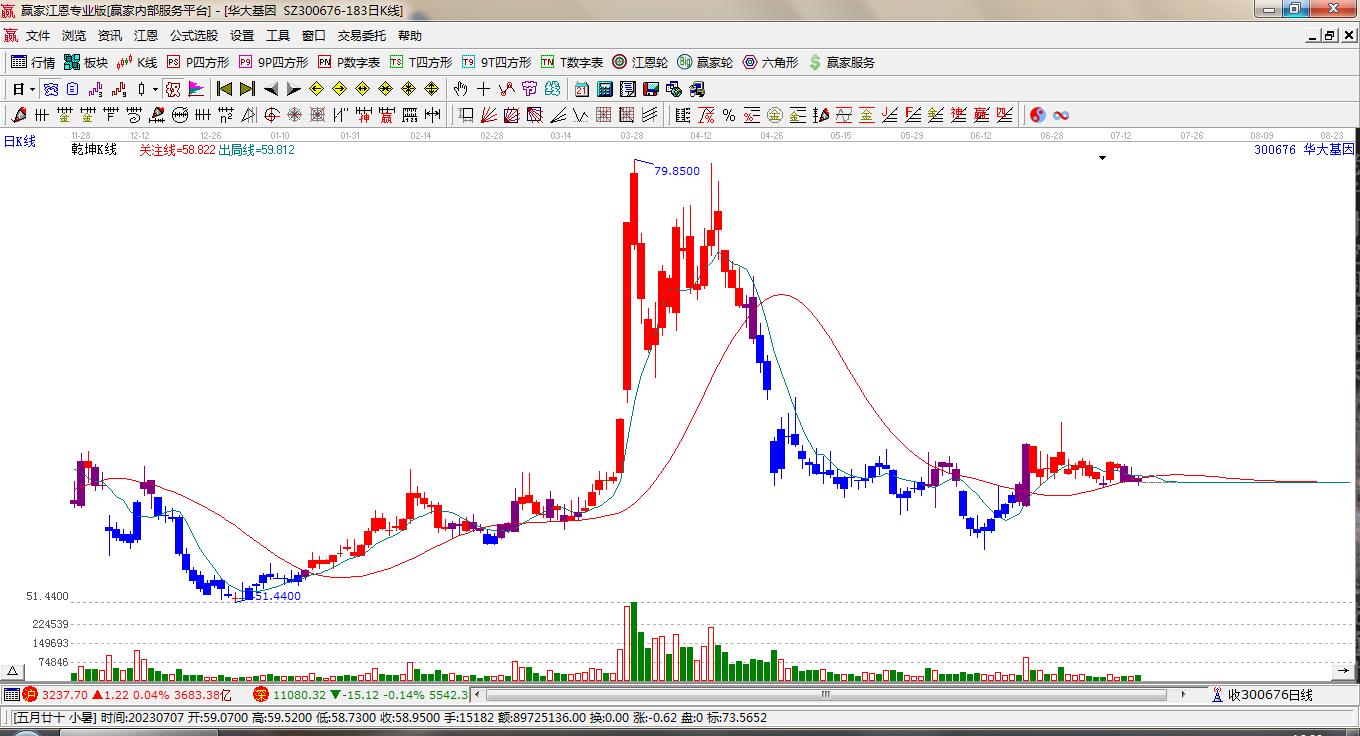Click the Shanghai index 3237.70 status entry

click(x=128, y=694)
